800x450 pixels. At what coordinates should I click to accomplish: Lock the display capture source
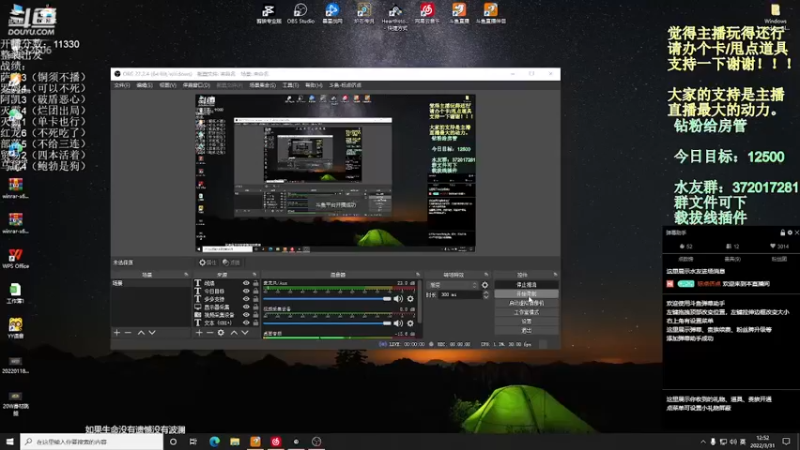(256, 307)
